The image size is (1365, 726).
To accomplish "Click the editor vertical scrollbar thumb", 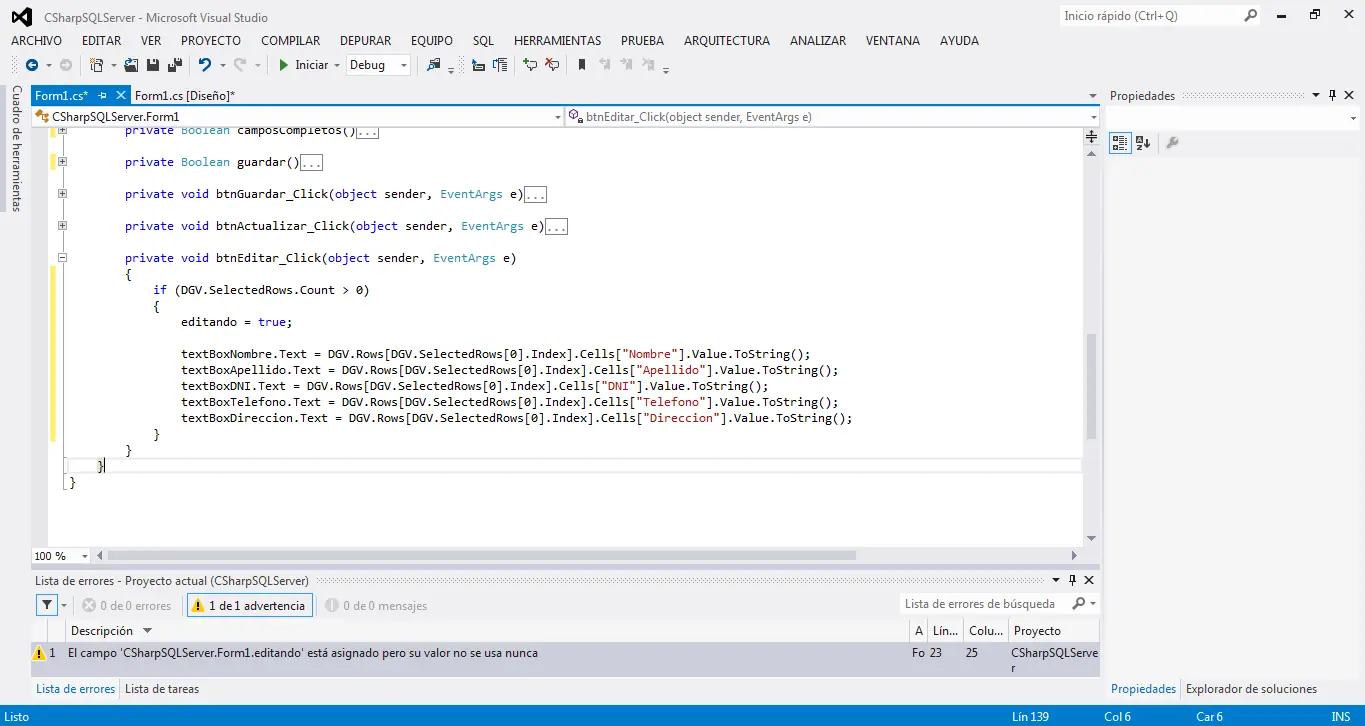I will (1091, 385).
